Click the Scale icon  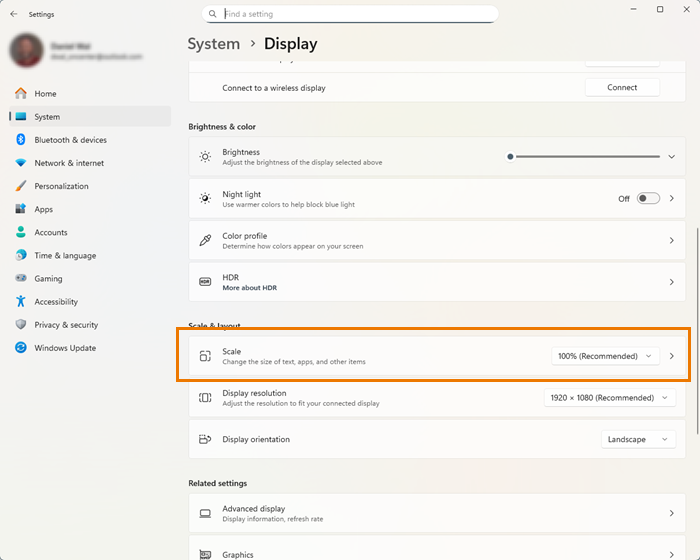point(205,356)
